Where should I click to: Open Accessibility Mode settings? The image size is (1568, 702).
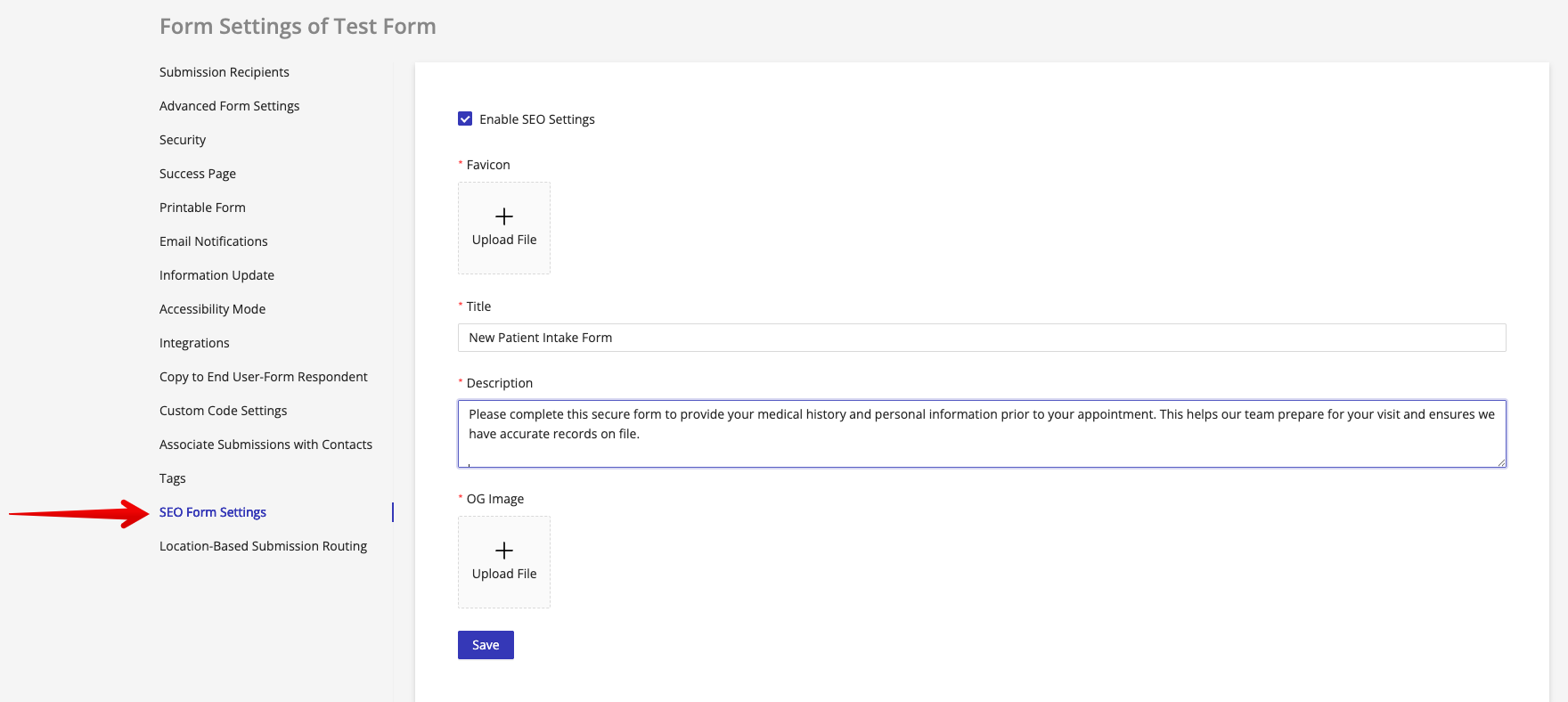click(212, 309)
